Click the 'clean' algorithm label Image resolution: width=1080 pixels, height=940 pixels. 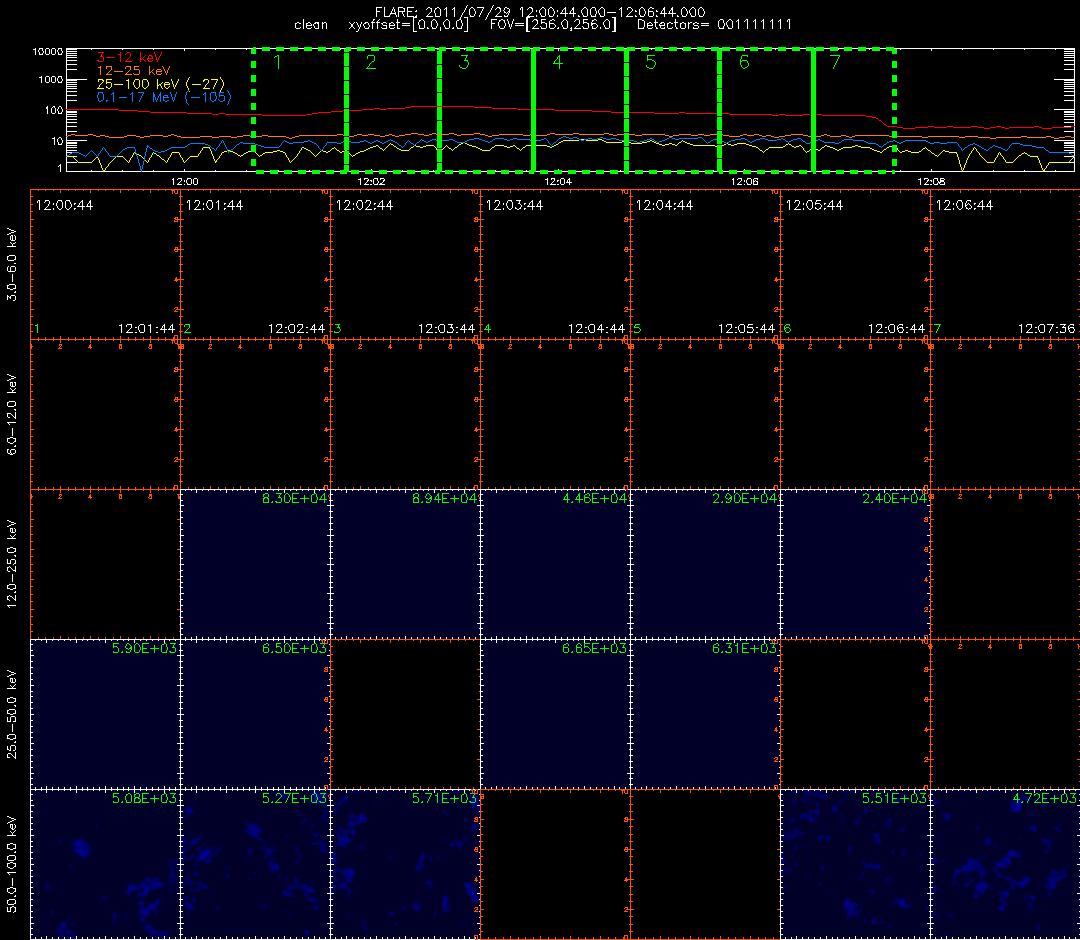tap(311, 25)
